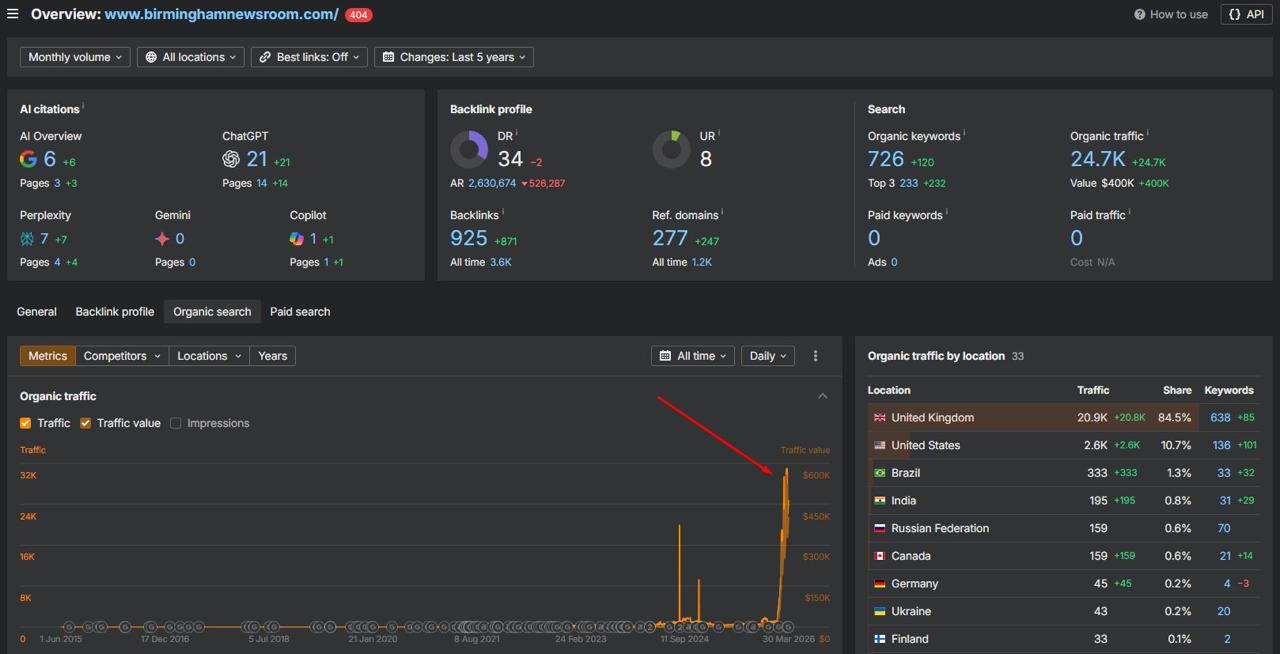Uncheck the Traffic value checkbox
This screenshot has height=654, width=1280.
[x=85, y=423]
